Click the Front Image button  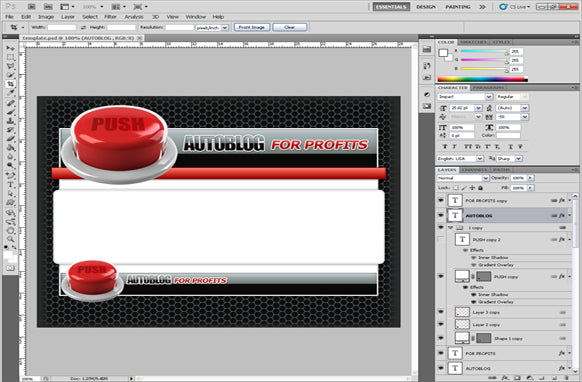tap(252, 27)
